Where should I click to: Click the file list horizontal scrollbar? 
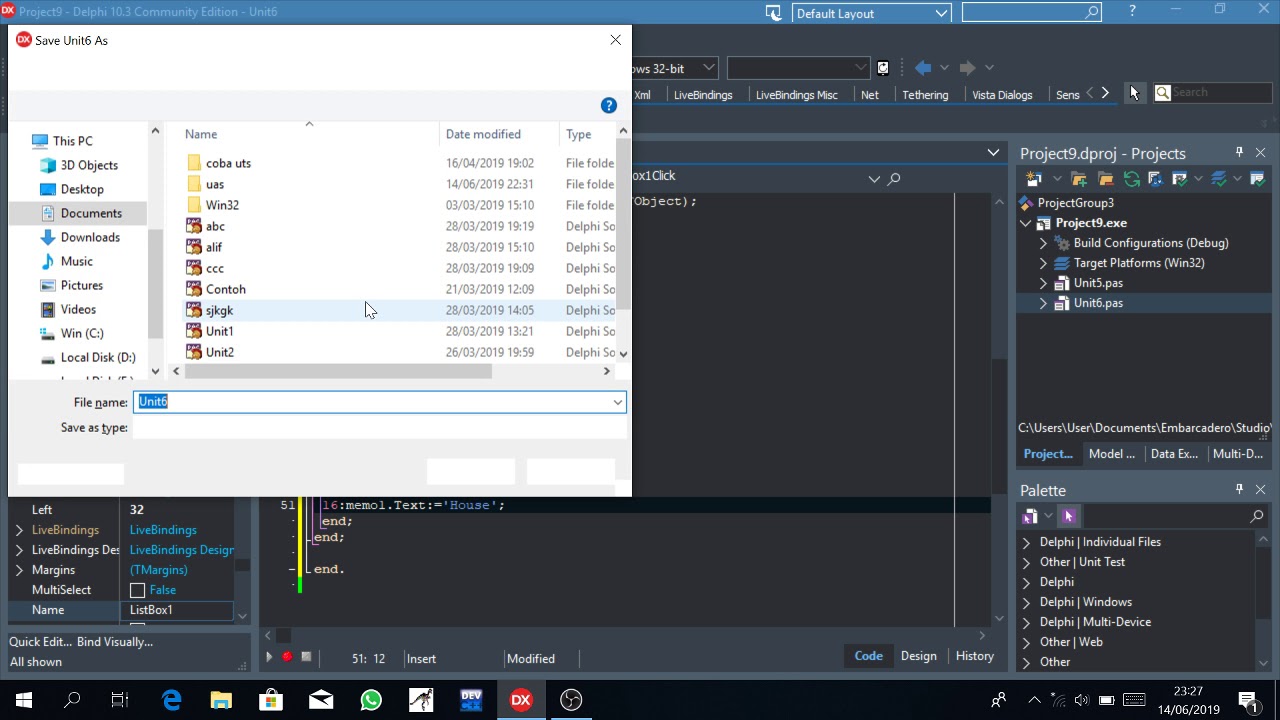point(338,371)
